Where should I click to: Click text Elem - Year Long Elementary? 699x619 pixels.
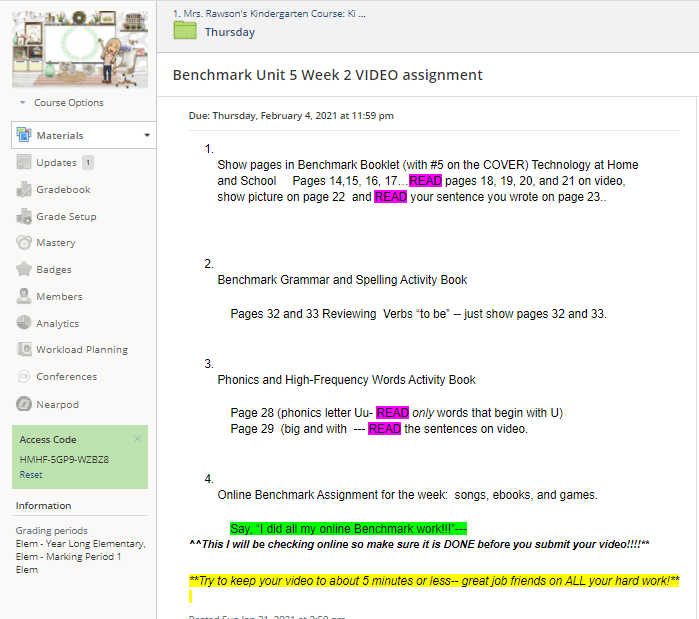[81, 544]
